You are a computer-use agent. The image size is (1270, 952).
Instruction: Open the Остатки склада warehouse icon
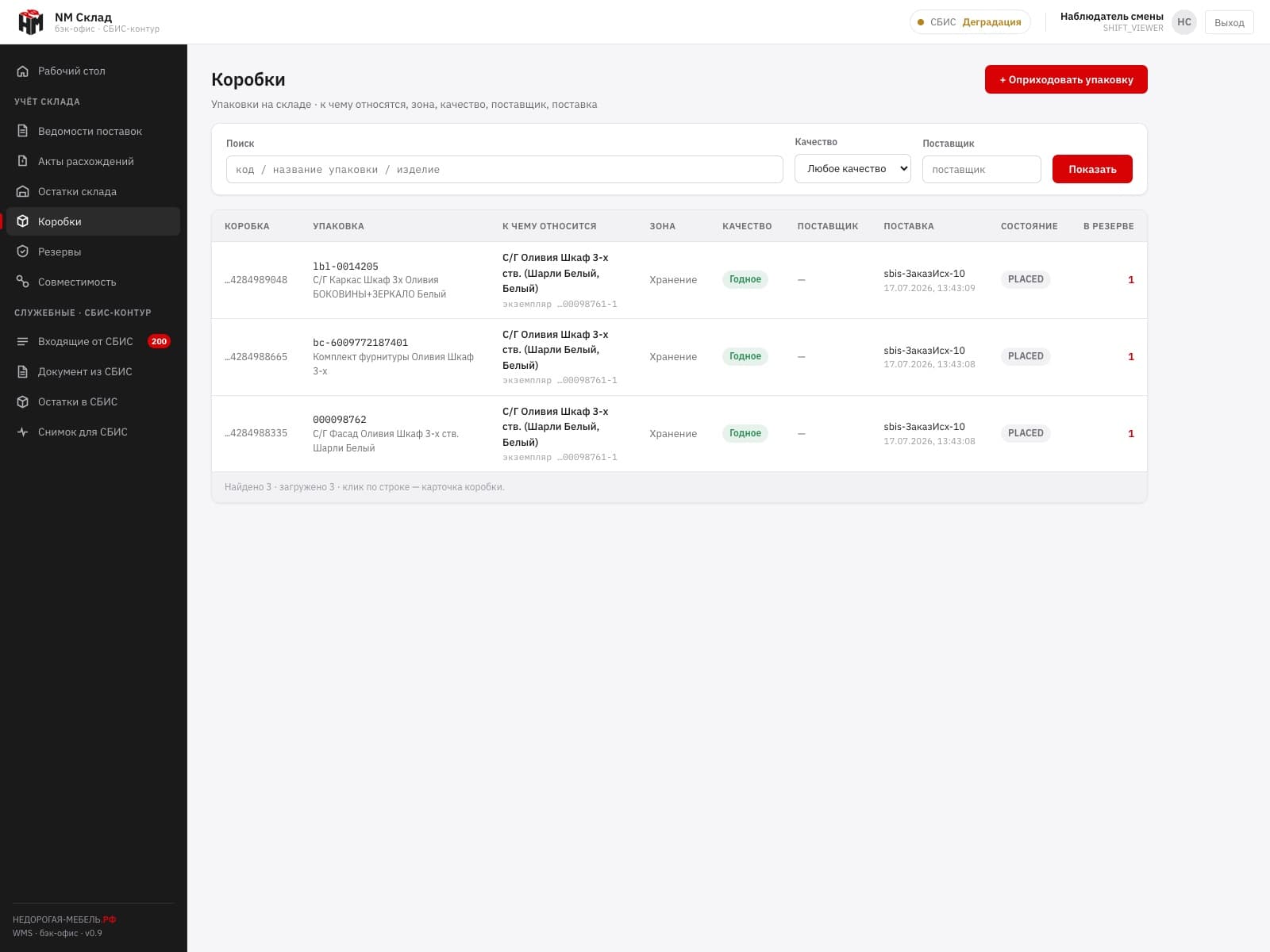click(x=23, y=192)
